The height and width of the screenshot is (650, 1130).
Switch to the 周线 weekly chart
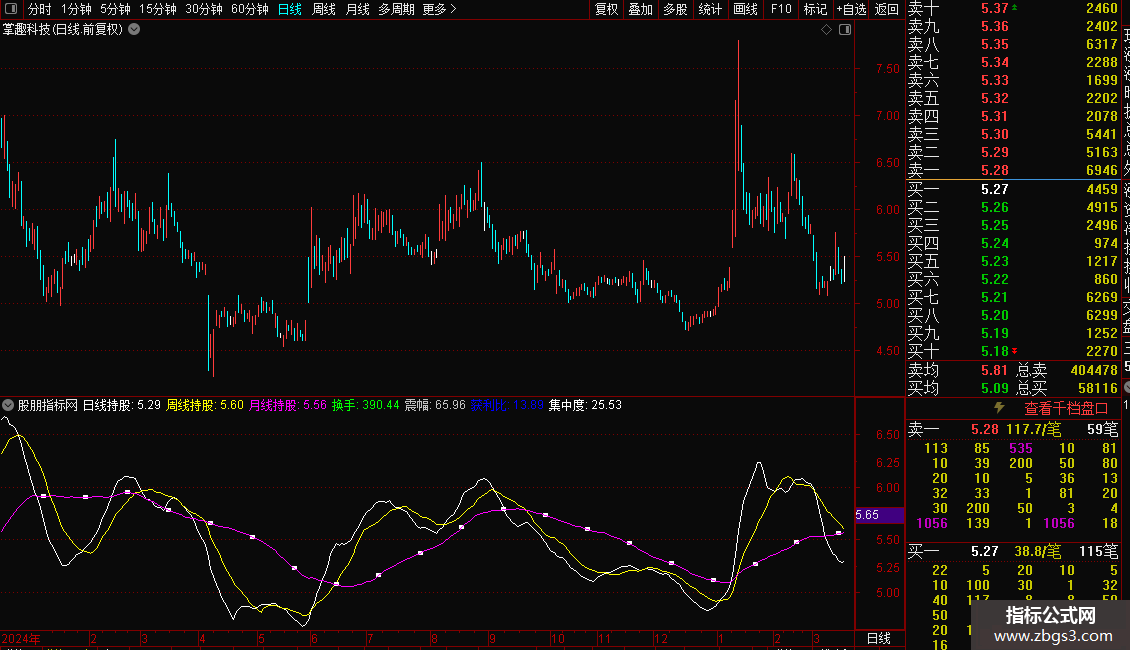click(x=324, y=9)
